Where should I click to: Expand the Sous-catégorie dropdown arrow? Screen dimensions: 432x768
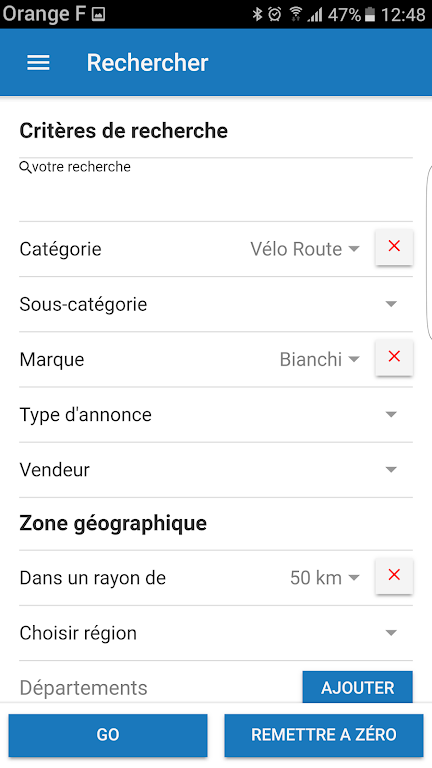click(x=391, y=304)
